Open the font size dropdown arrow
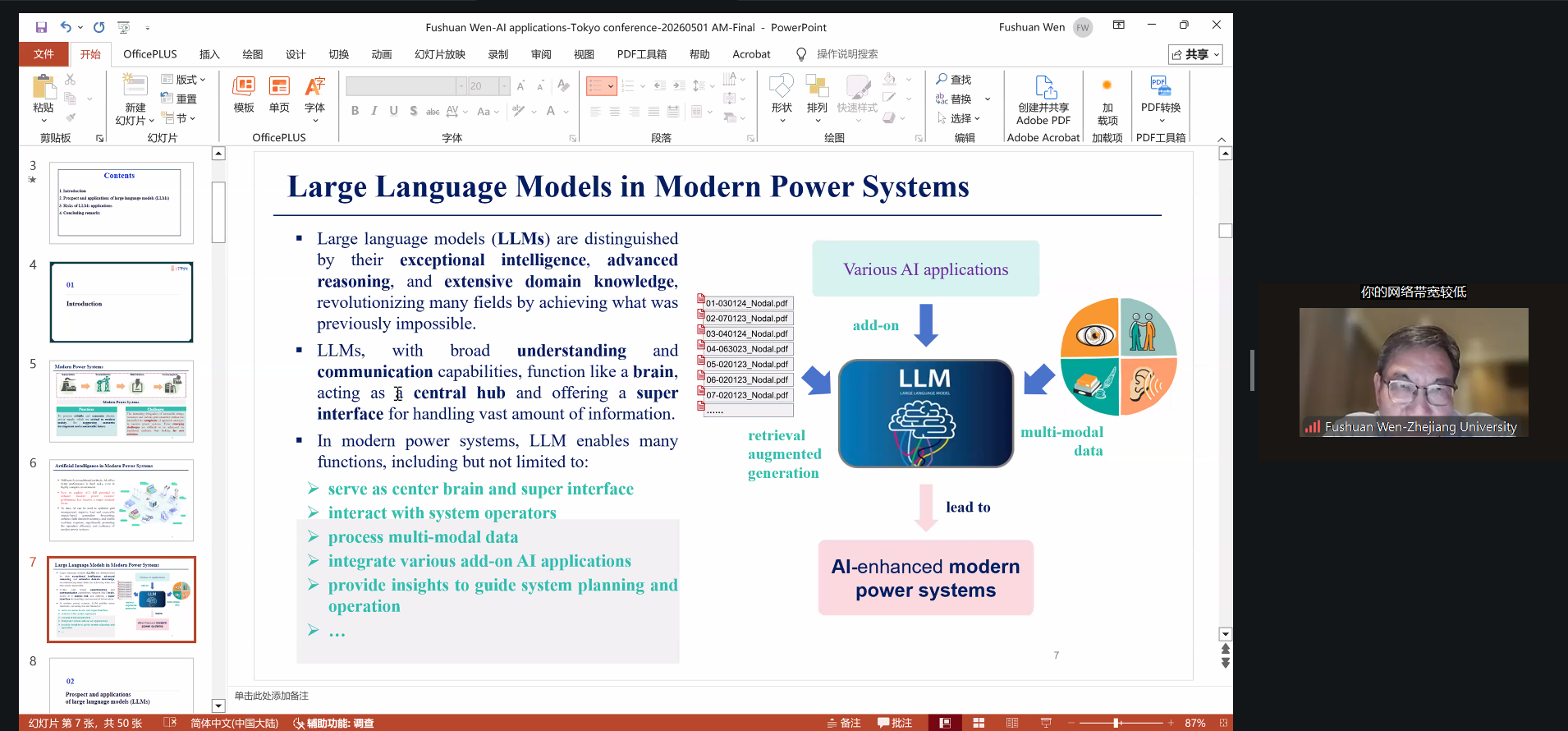The image size is (1568, 731). (504, 86)
